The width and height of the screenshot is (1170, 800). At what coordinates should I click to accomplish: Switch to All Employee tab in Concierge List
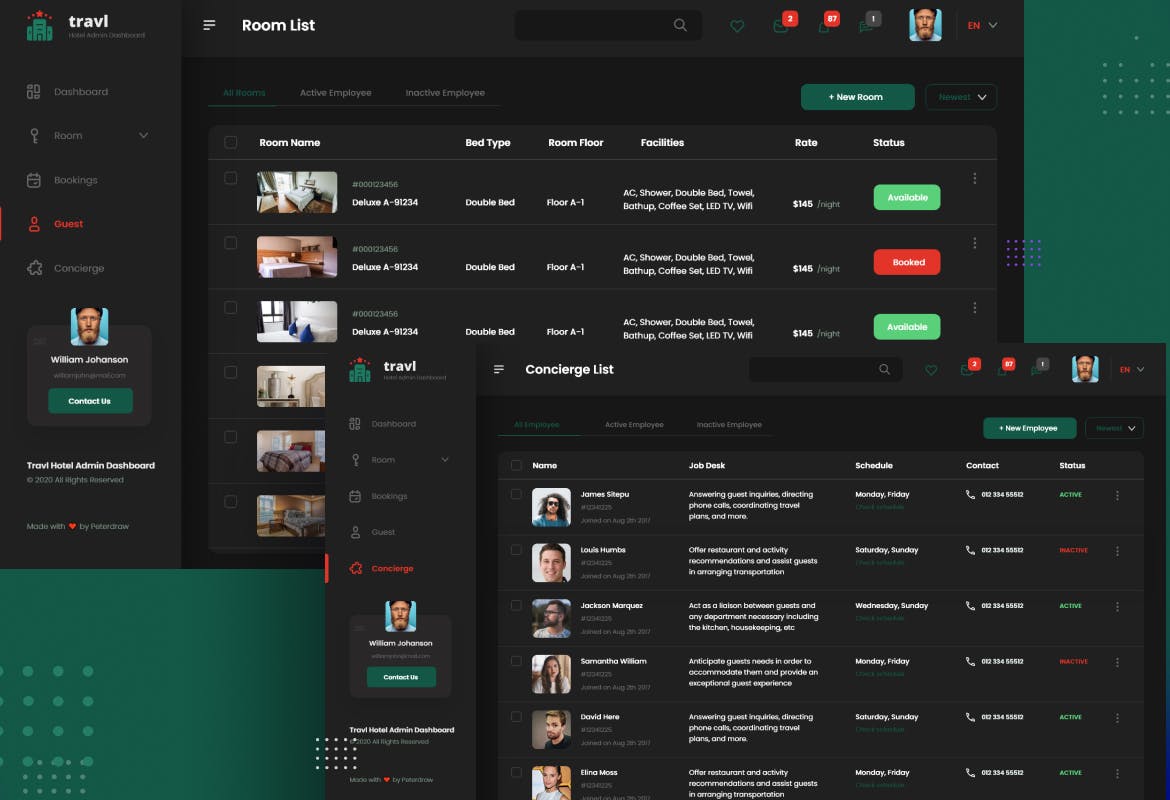point(536,425)
